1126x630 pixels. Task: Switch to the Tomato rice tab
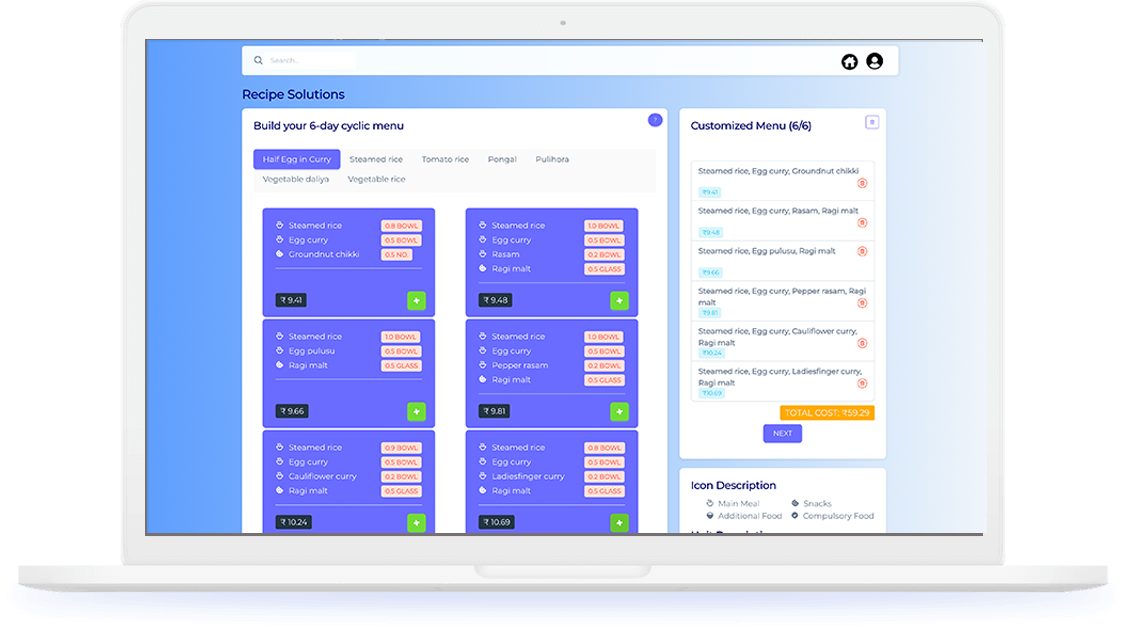445,160
